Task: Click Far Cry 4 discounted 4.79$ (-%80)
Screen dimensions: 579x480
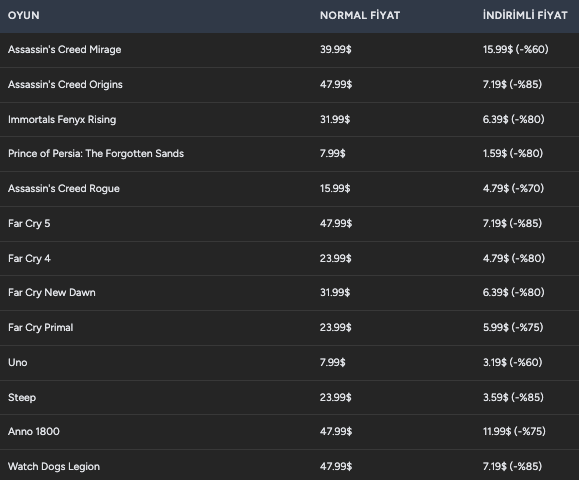Action: pyautogui.click(x=514, y=258)
